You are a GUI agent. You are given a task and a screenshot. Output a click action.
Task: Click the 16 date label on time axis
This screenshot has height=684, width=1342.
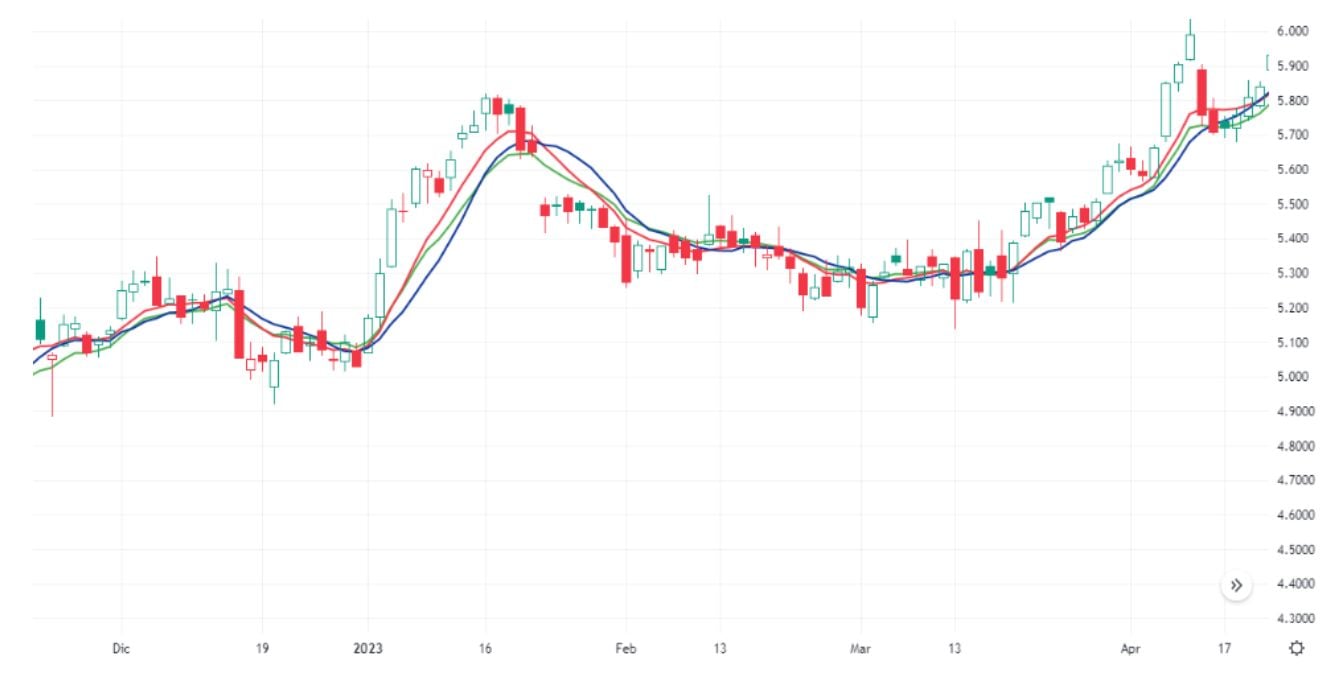(x=486, y=648)
